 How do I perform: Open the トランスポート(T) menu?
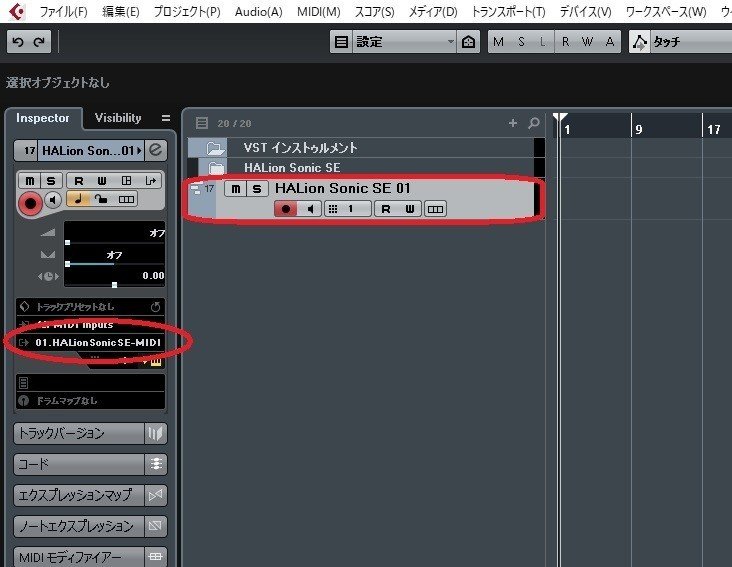click(508, 12)
